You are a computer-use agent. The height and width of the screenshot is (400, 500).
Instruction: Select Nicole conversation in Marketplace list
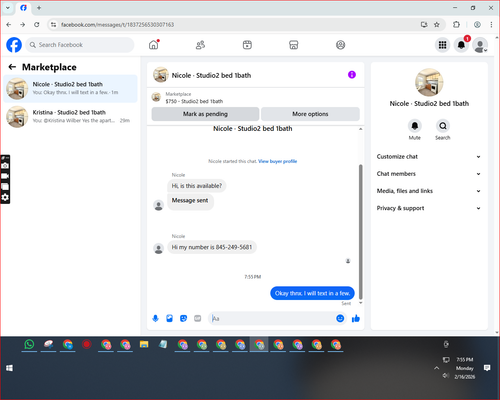pyautogui.click(x=70, y=89)
